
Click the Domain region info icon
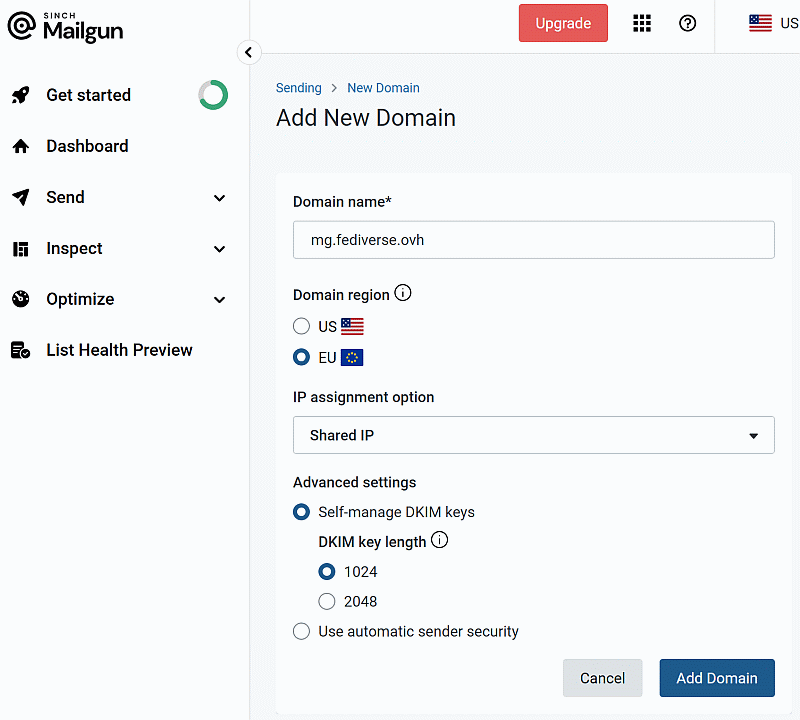pos(403,294)
